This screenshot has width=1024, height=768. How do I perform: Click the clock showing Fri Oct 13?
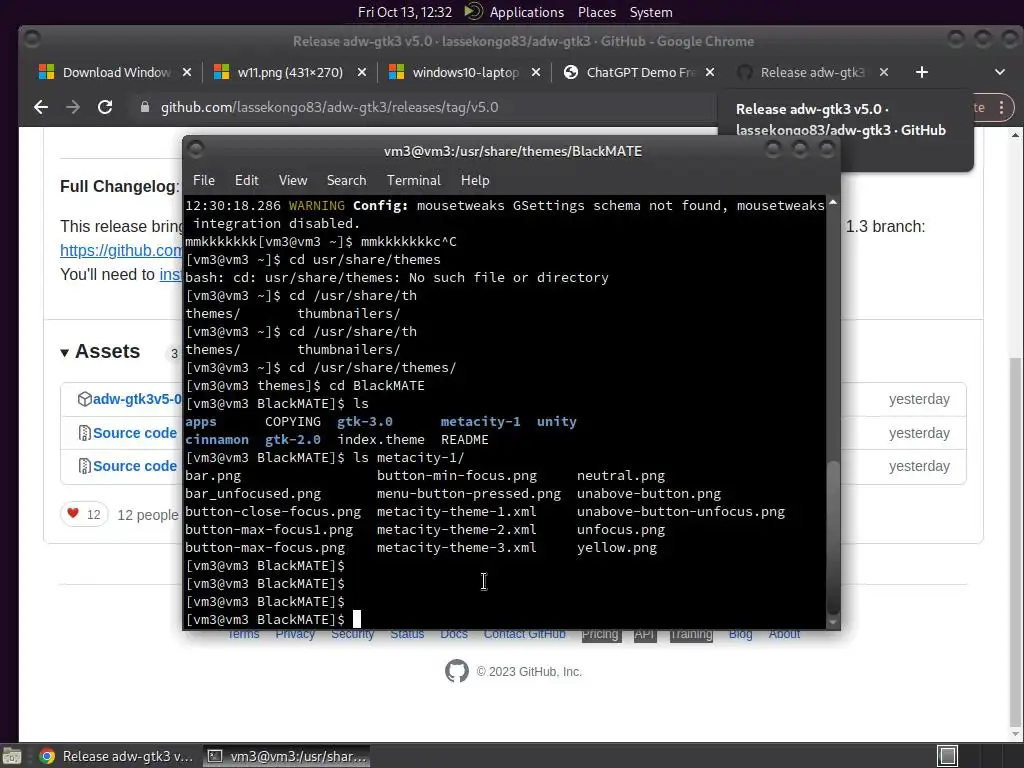405,12
